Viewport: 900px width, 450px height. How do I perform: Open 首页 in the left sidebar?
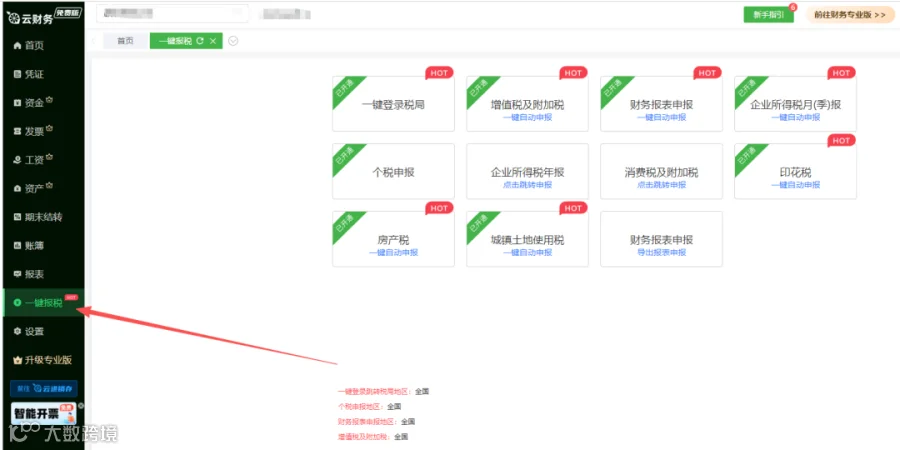(x=42, y=45)
